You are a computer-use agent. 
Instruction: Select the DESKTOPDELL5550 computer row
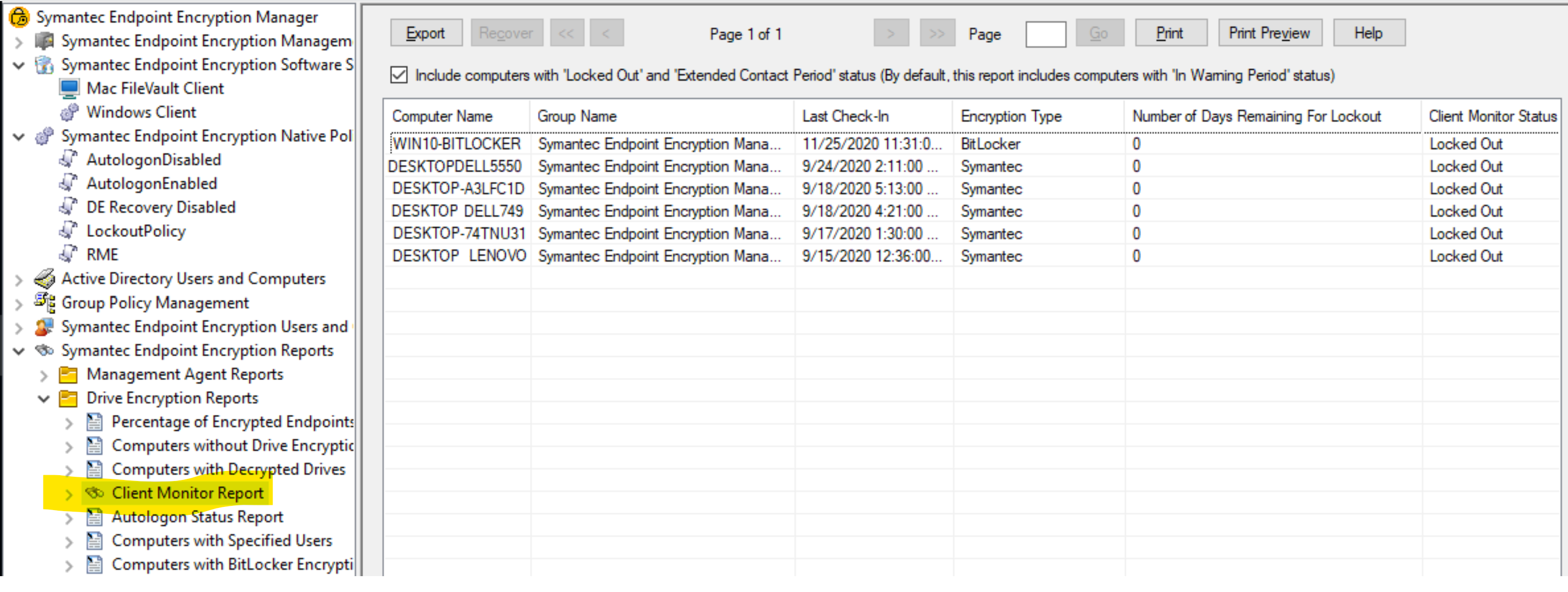pos(973,166)
